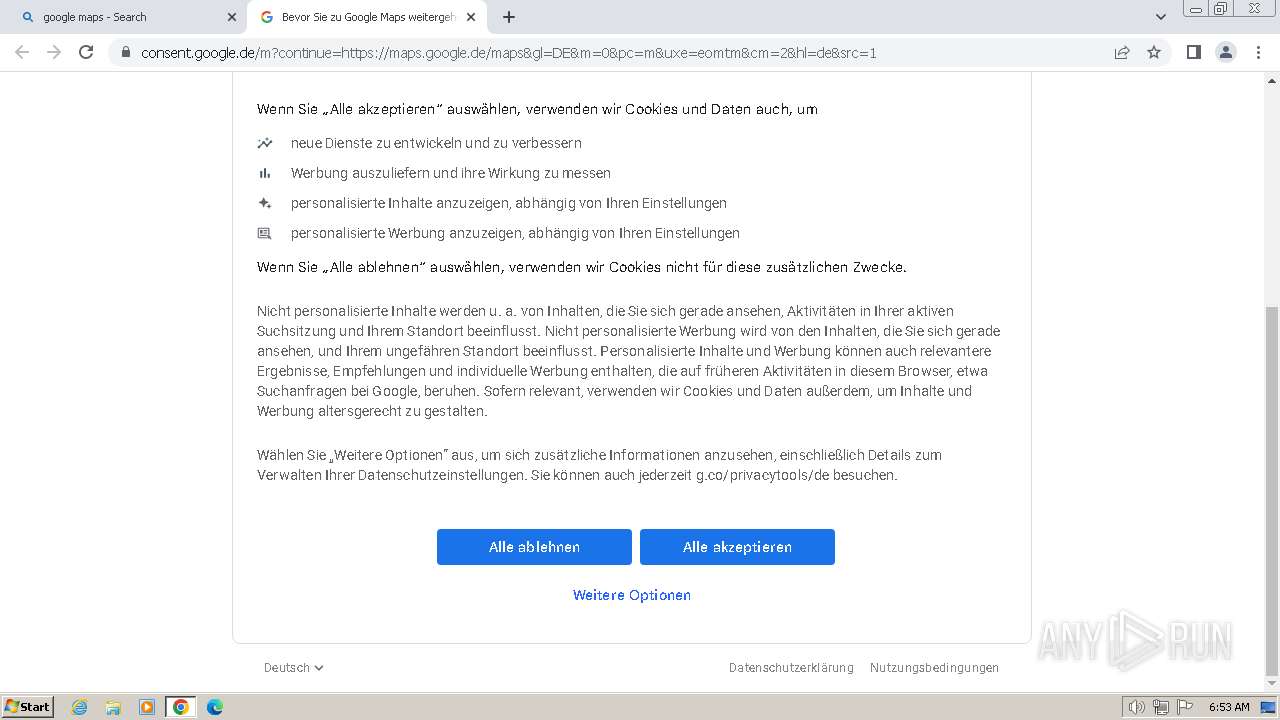The width and height of the screenshot is (1280, 720).
Task: Open Weitere Optionen link
Action: [632, 595]
